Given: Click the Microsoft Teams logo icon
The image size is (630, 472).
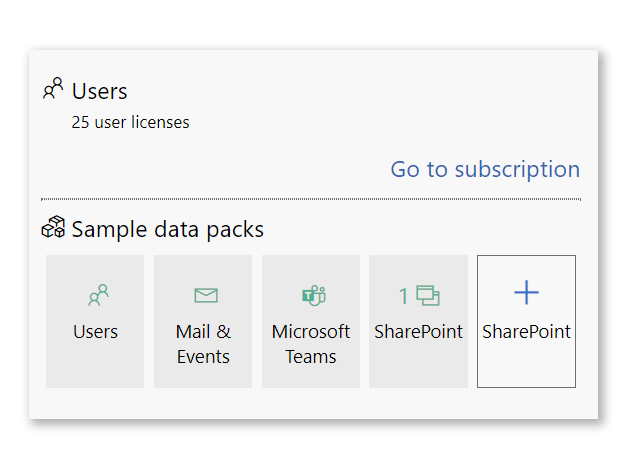Looking at the screenshot, I should coord(313,296).
